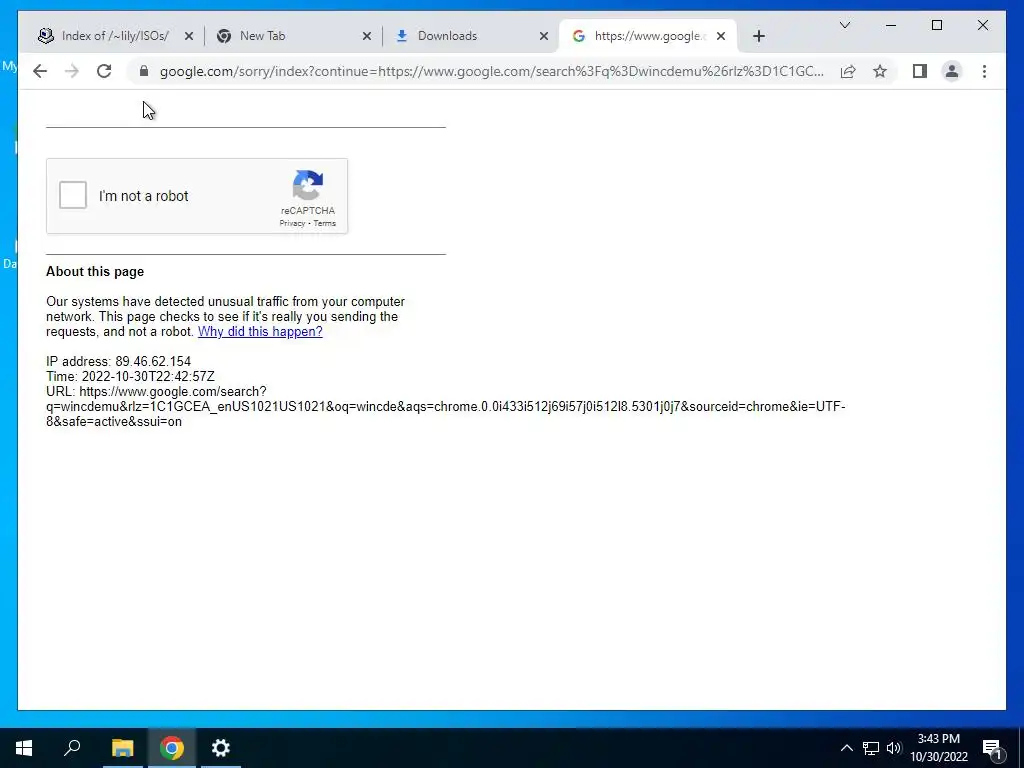Minimize the Chrome window
Image resolution: width=1024 pixels, height=768 pixels.
point(891,25)
